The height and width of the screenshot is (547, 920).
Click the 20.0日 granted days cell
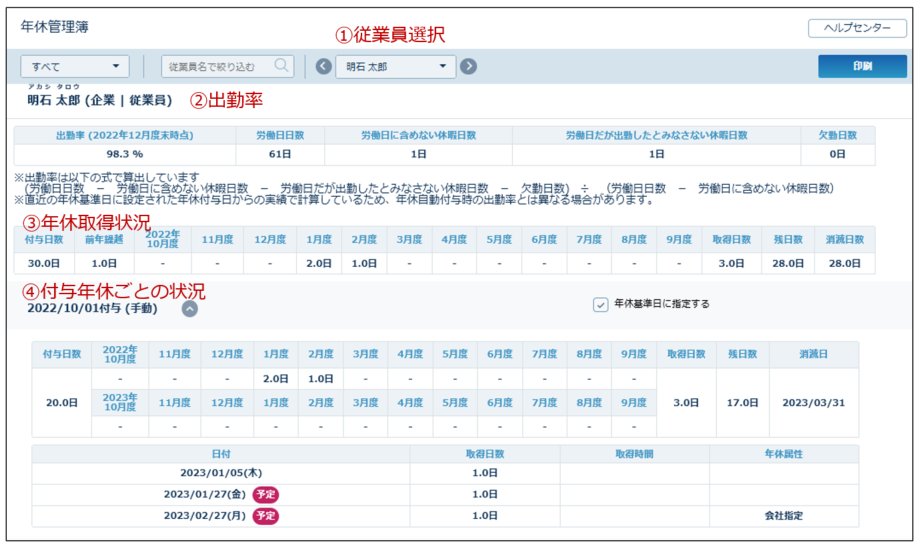point(60,403)
